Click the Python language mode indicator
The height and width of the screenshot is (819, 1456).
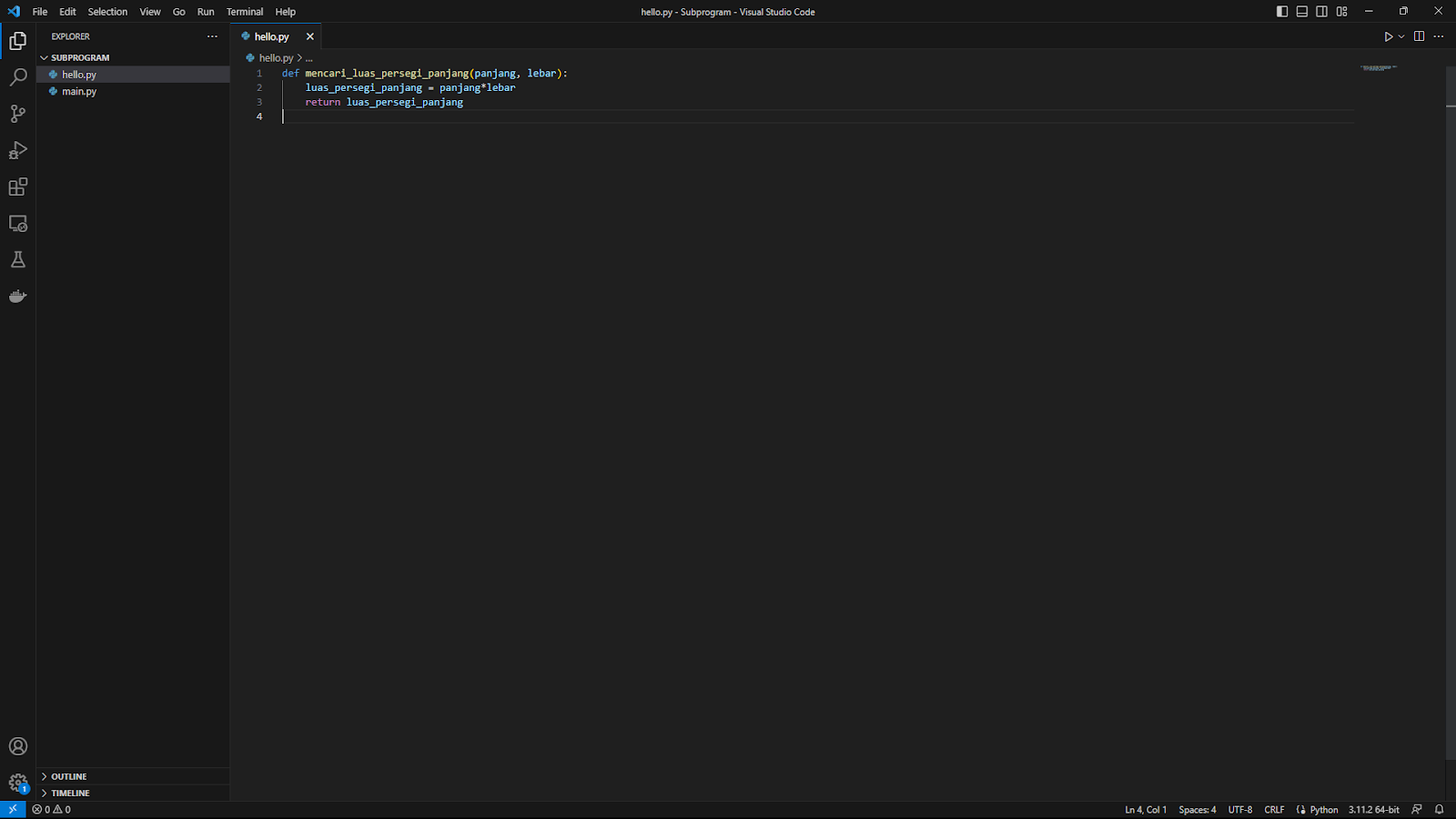point(1323,809)
